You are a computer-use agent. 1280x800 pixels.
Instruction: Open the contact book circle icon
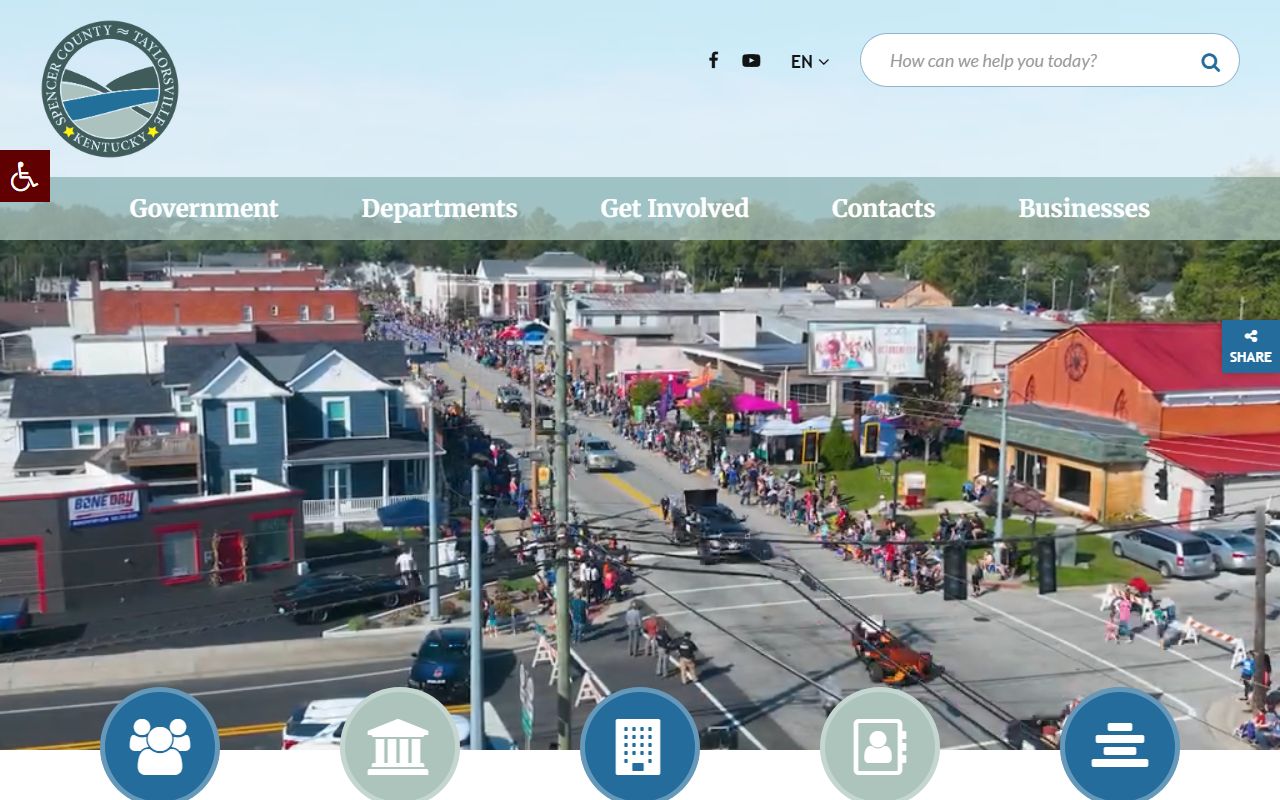[880, 745]
